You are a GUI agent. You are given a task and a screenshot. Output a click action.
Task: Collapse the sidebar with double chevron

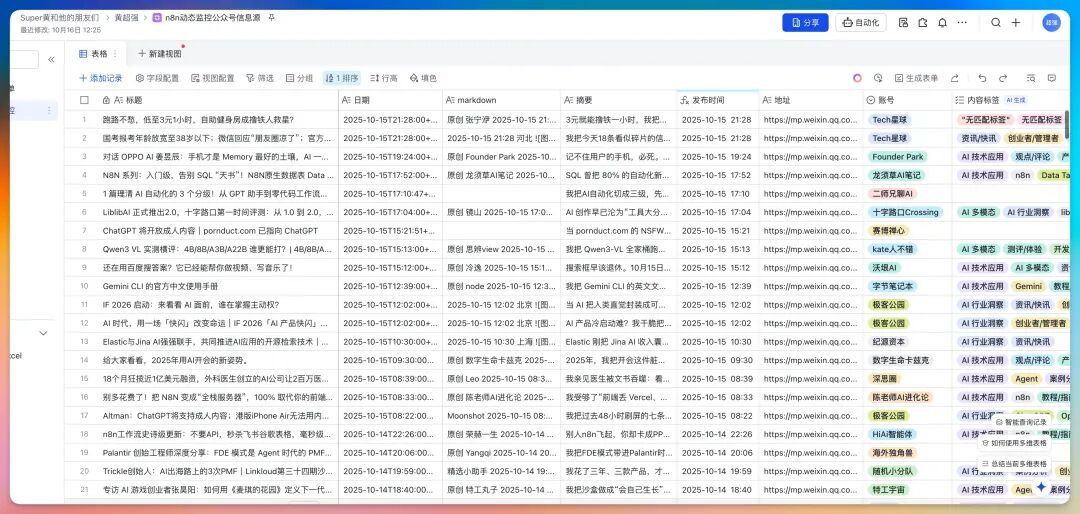click(51, 60)
